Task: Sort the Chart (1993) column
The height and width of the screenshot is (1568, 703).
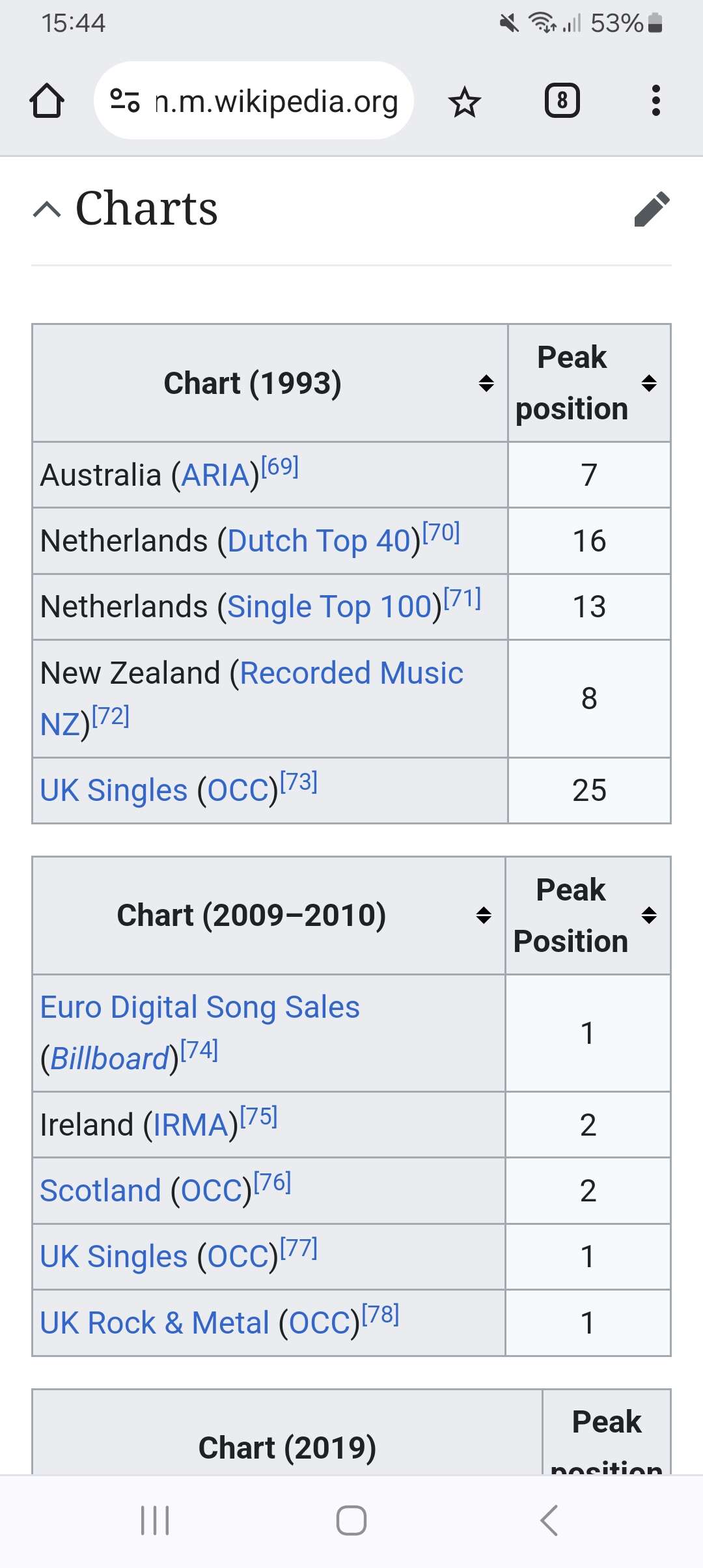Action: tap(486, 383)
